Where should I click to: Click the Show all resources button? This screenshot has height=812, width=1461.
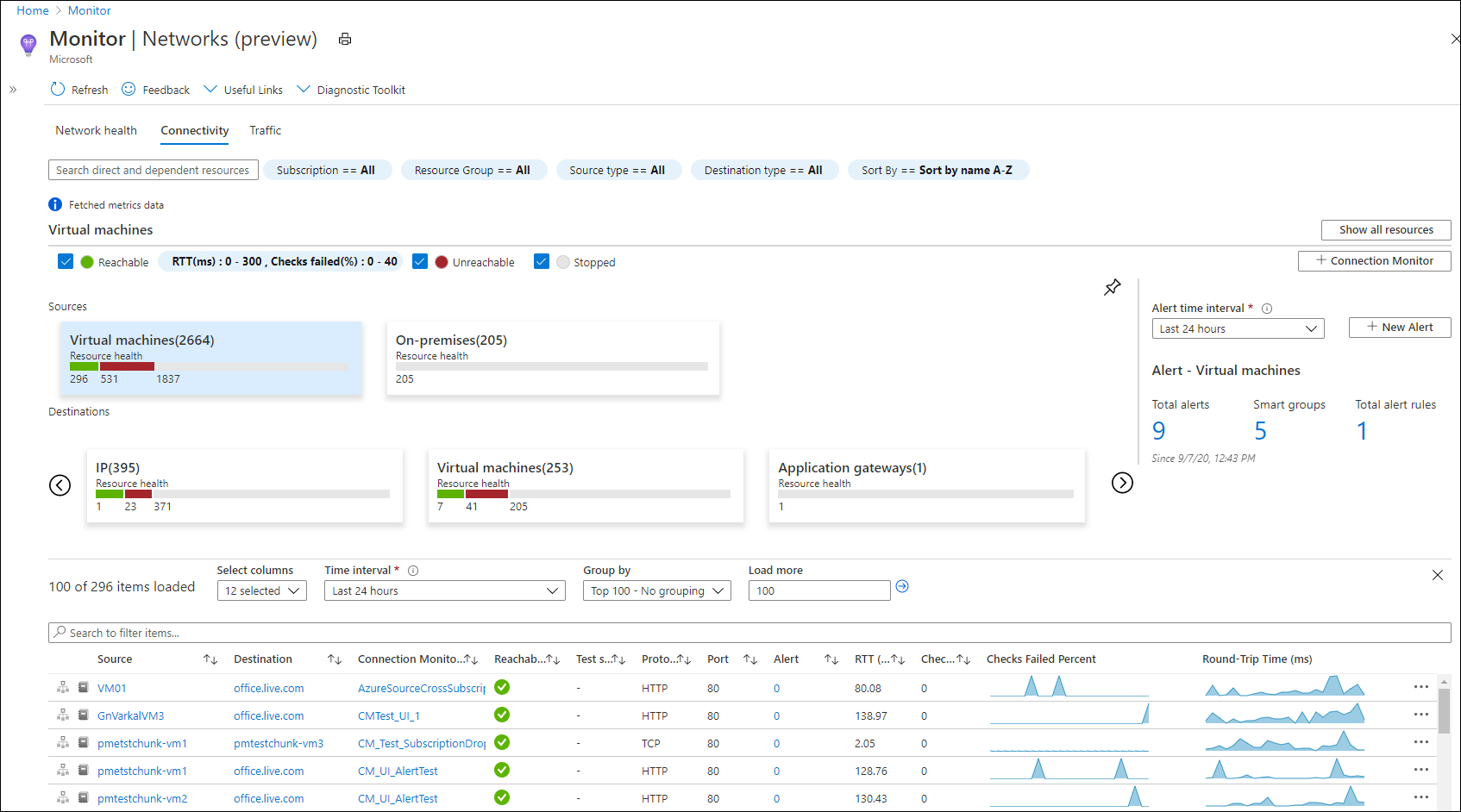pyautogui.click(x=1385, y=230)
